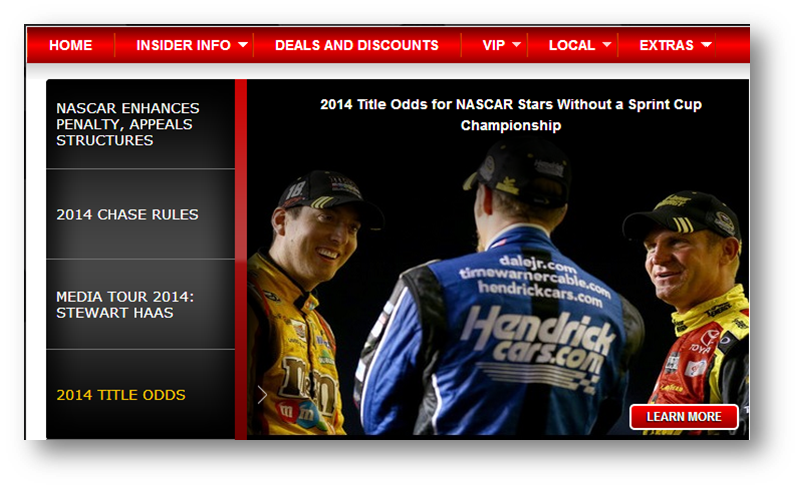
Task: Click the red vertical divider bar
Action: (241, 259)
